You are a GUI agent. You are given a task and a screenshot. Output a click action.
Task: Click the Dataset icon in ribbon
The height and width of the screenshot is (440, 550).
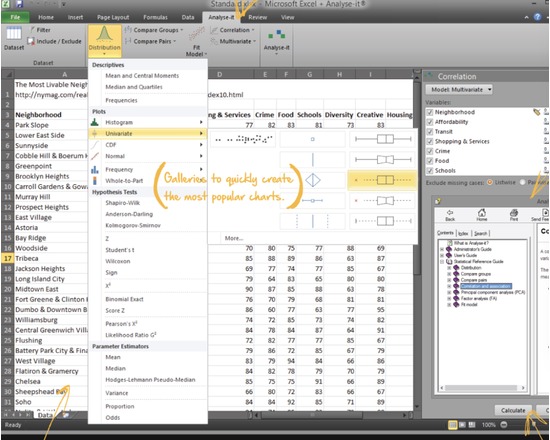pyautogui.click(x=14, y=34)
